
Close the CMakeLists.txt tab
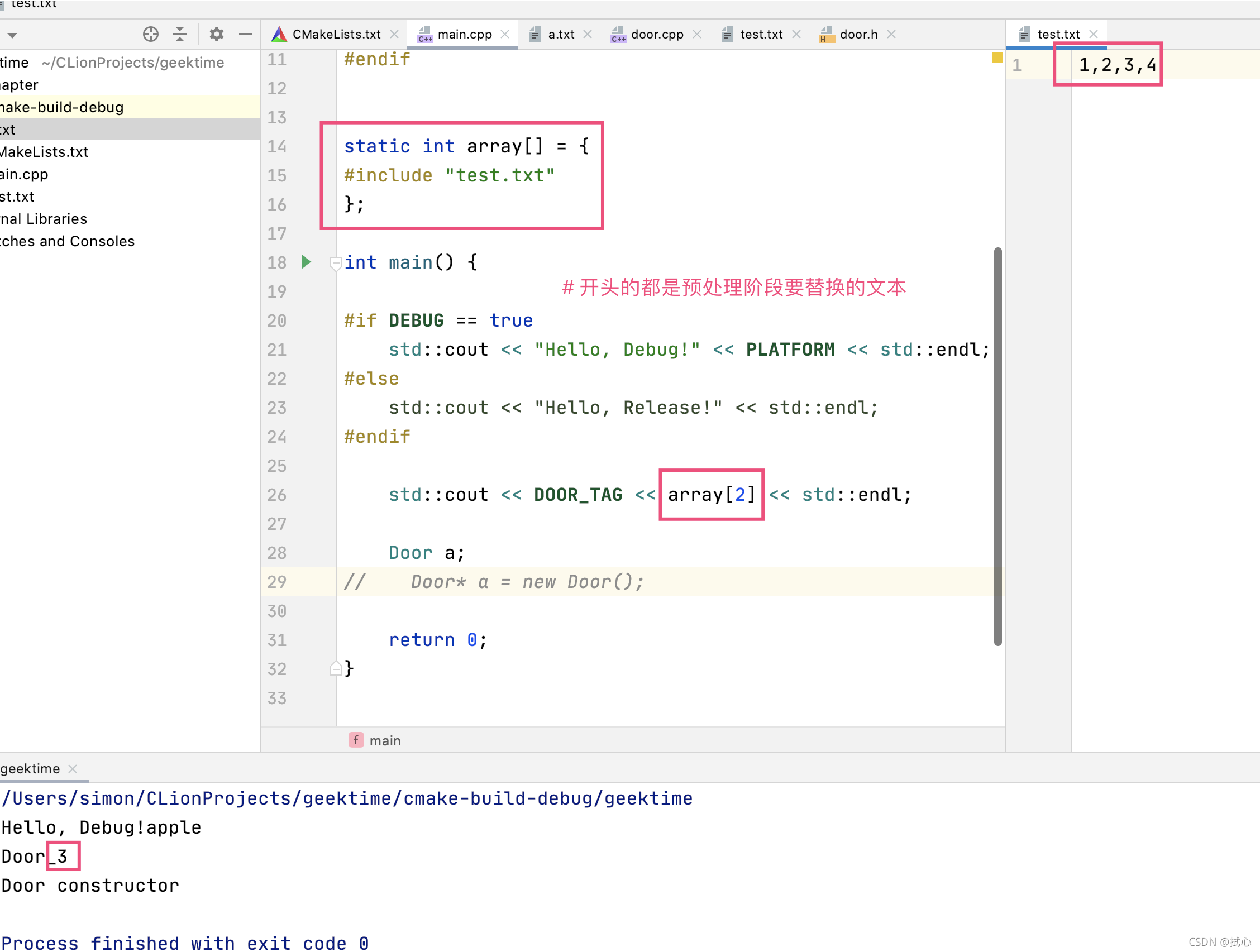(x=394, y=34)
